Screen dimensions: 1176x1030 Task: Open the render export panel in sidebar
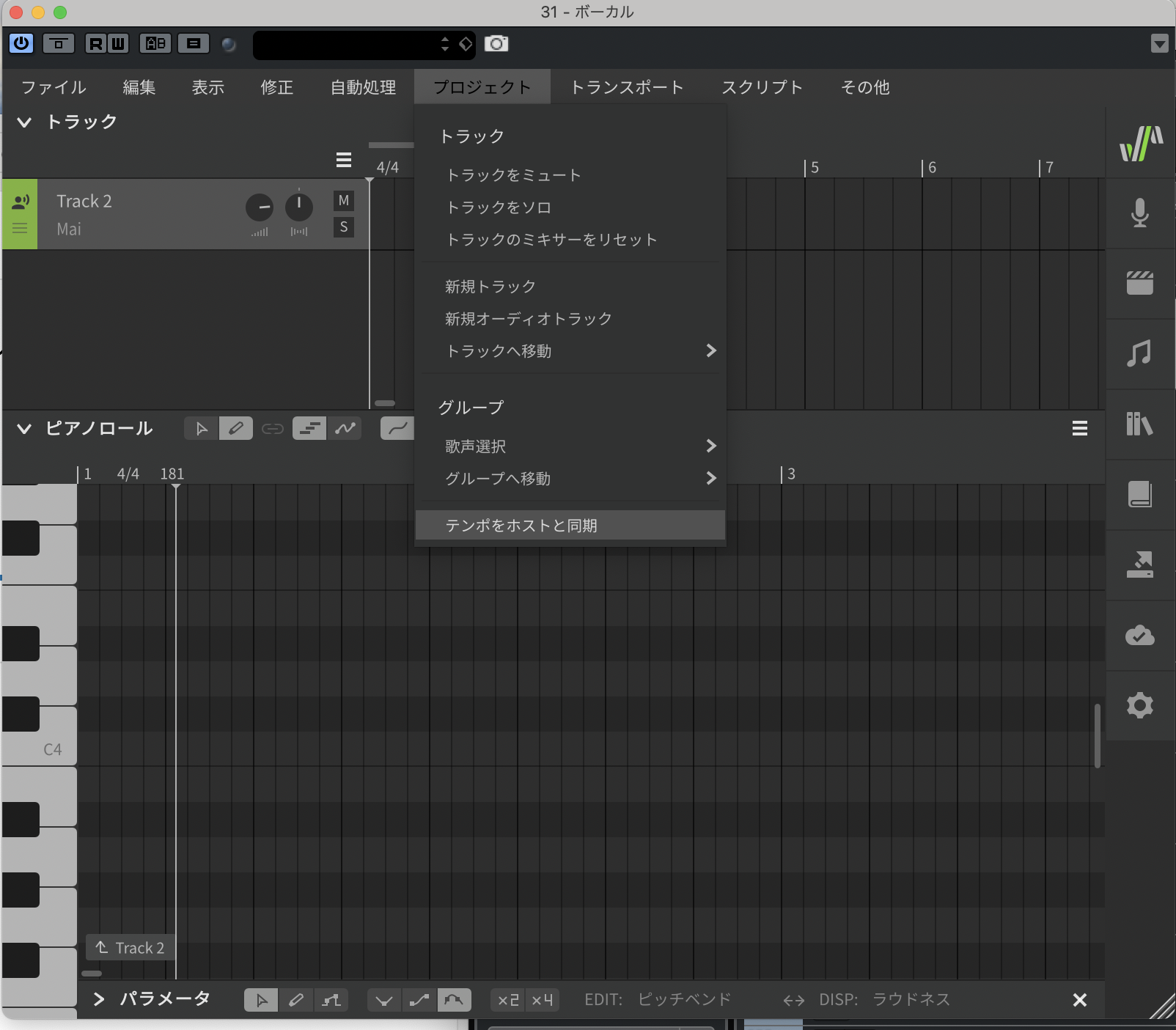[1139, 564]
